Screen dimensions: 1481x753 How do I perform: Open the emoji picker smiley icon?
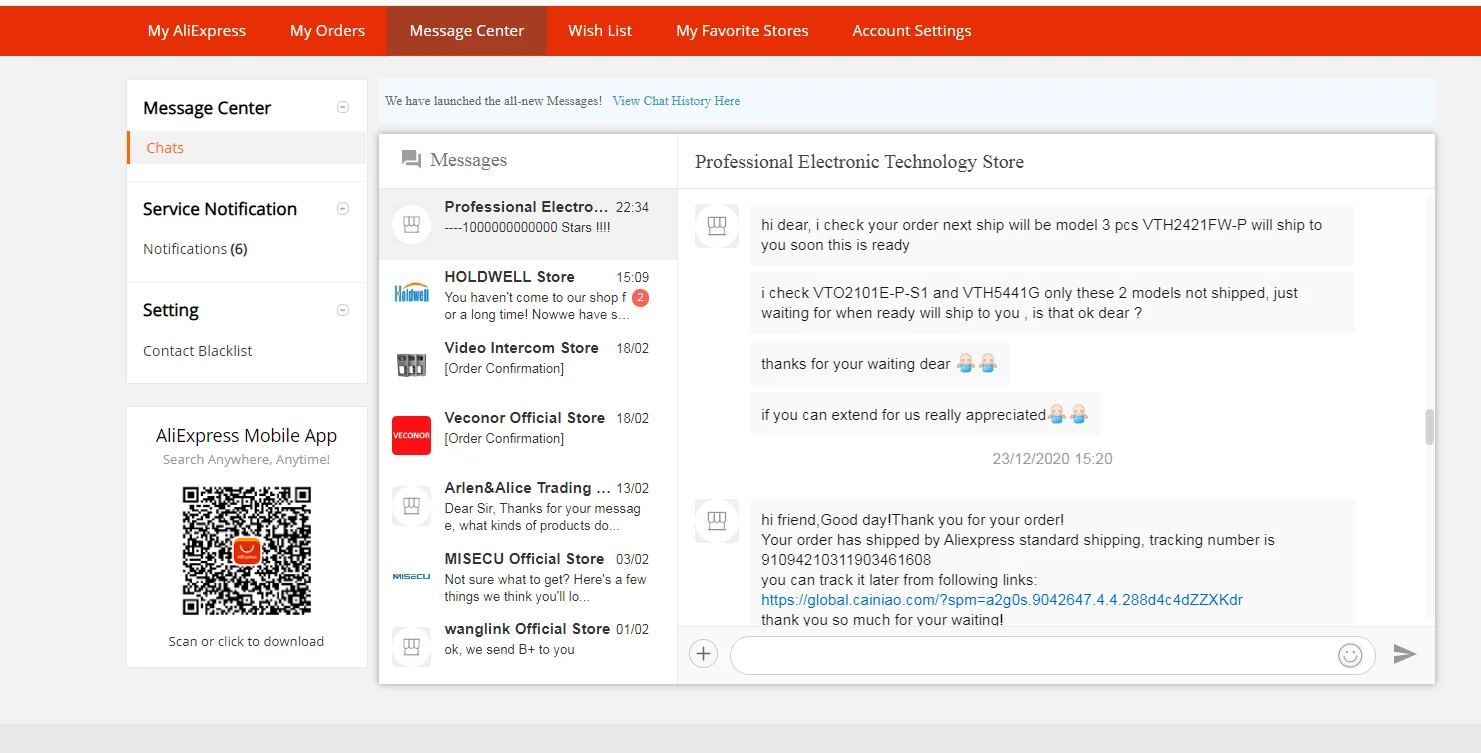tap(1350, 655)
